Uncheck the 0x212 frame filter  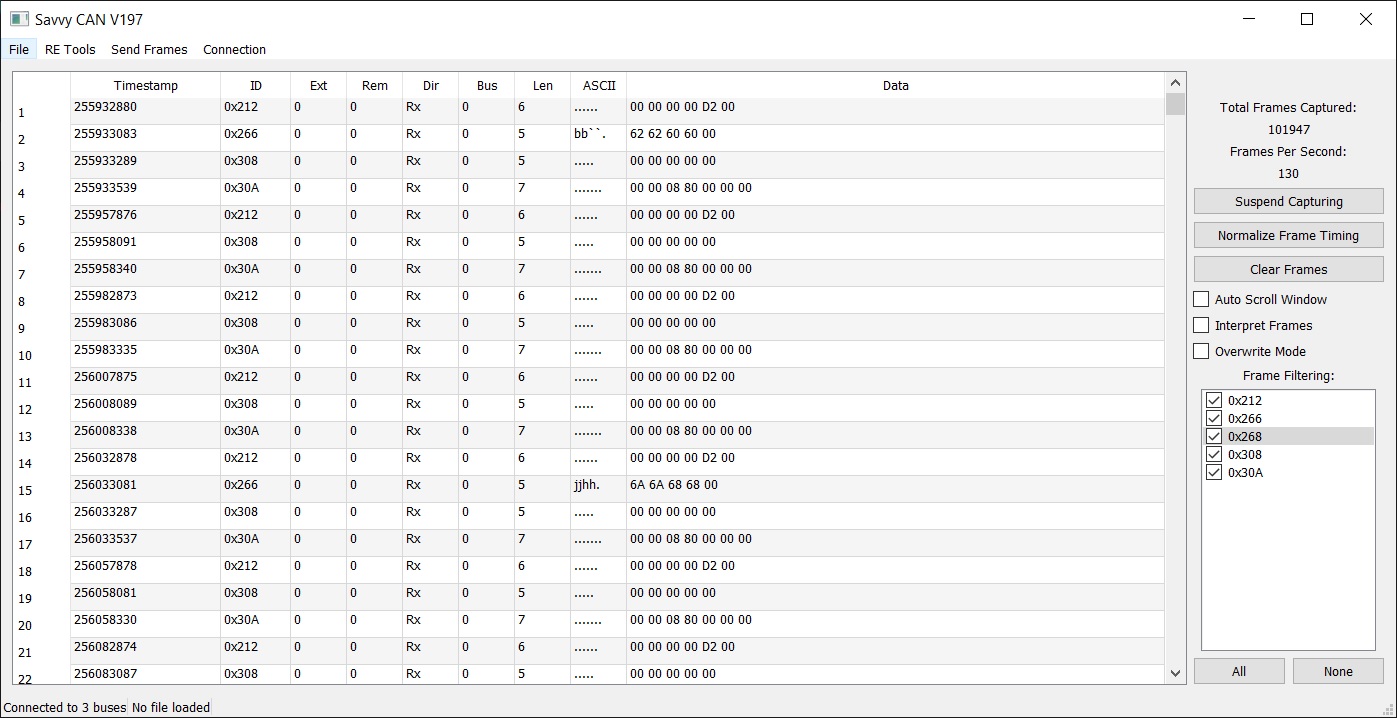tap(1214, 400)
